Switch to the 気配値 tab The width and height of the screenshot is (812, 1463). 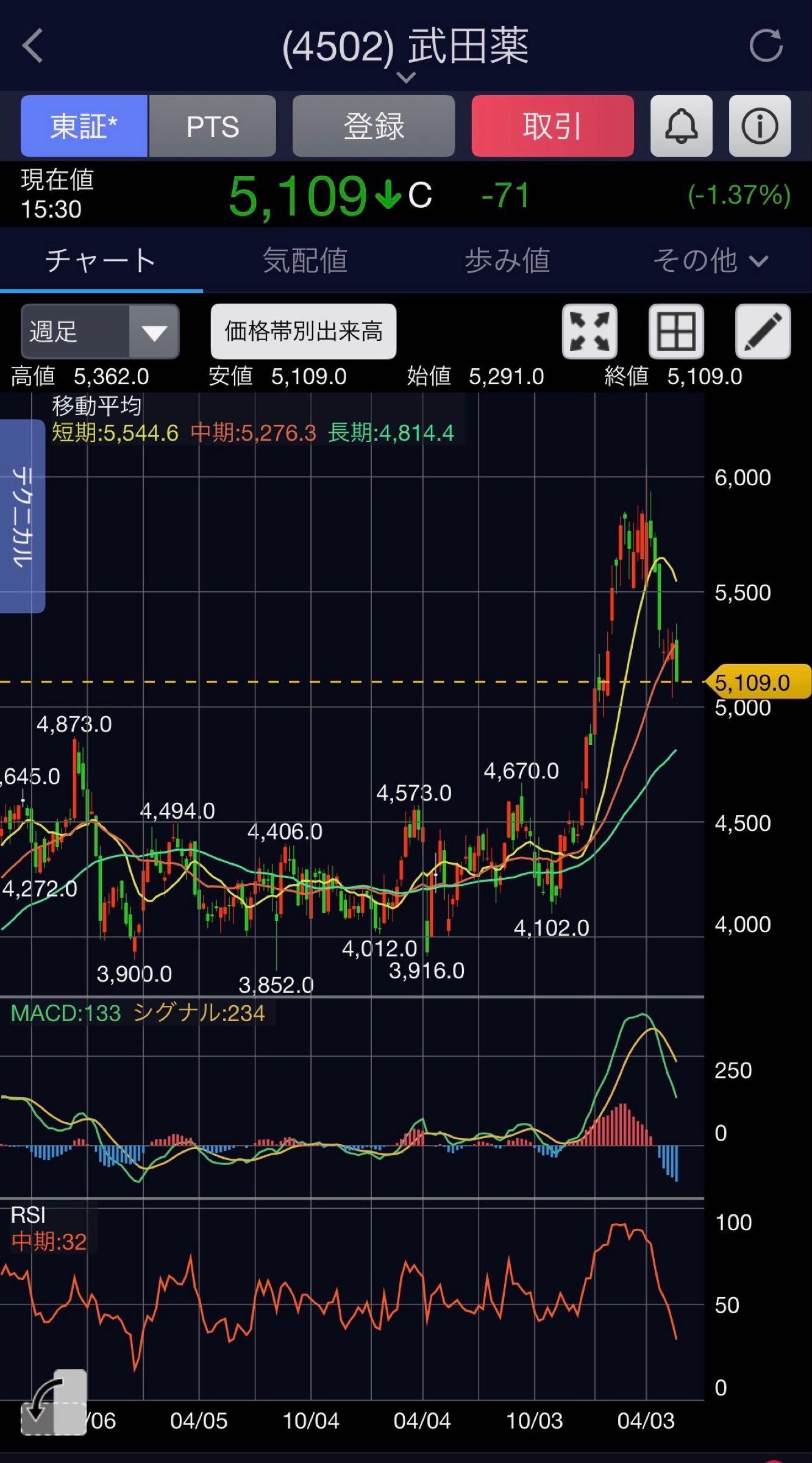coord(305,260)
